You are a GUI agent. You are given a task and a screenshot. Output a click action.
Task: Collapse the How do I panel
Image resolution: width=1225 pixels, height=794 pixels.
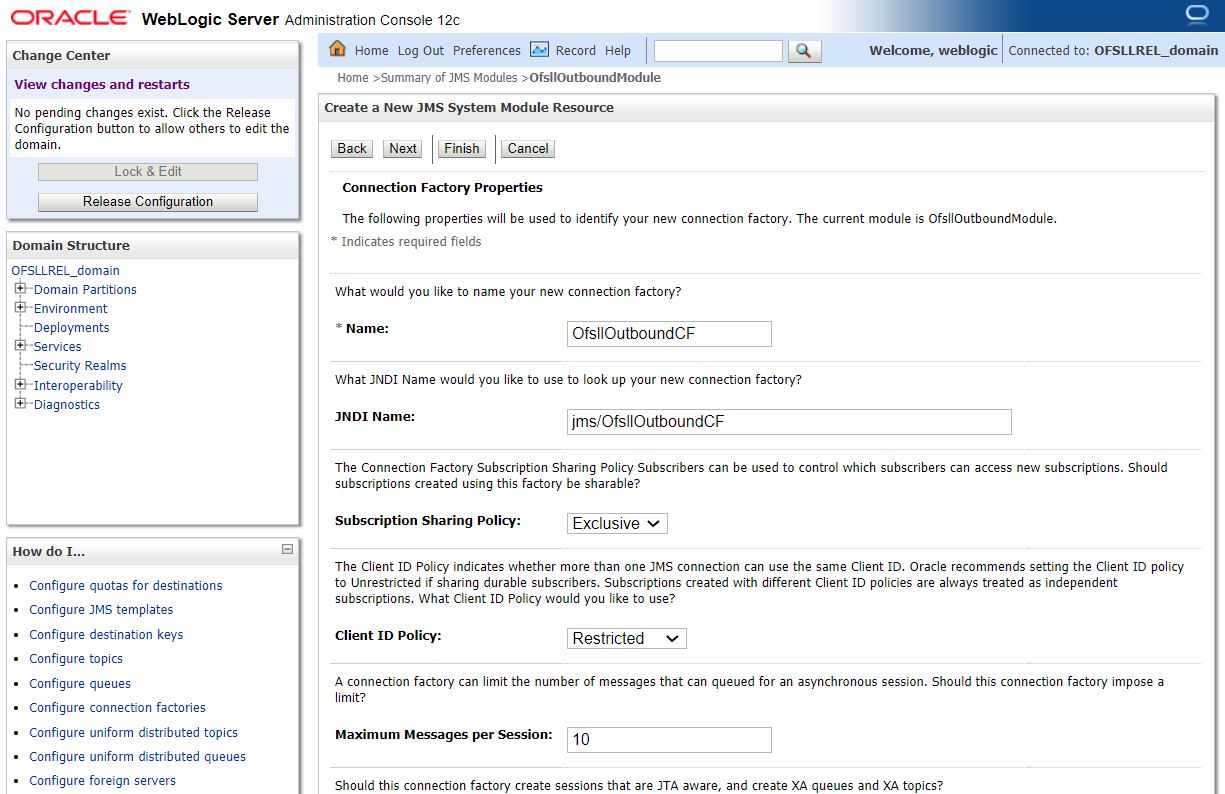pyautogui.click(x=288, y=549)
